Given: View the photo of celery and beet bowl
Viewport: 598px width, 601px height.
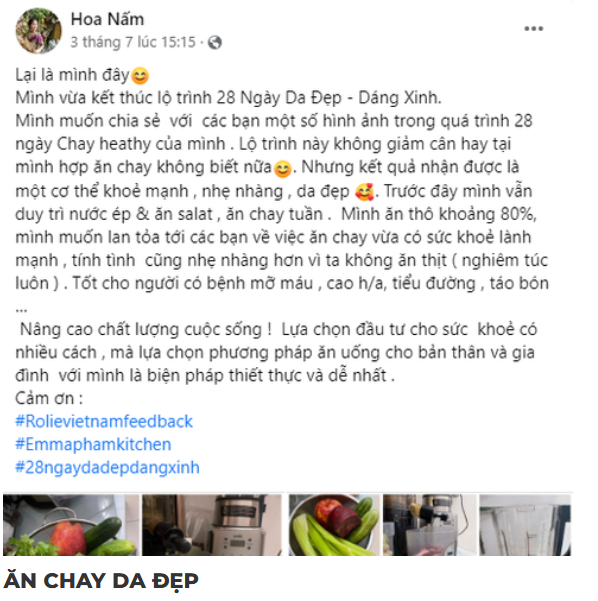Looking at the screenshot, I should 334,525.
